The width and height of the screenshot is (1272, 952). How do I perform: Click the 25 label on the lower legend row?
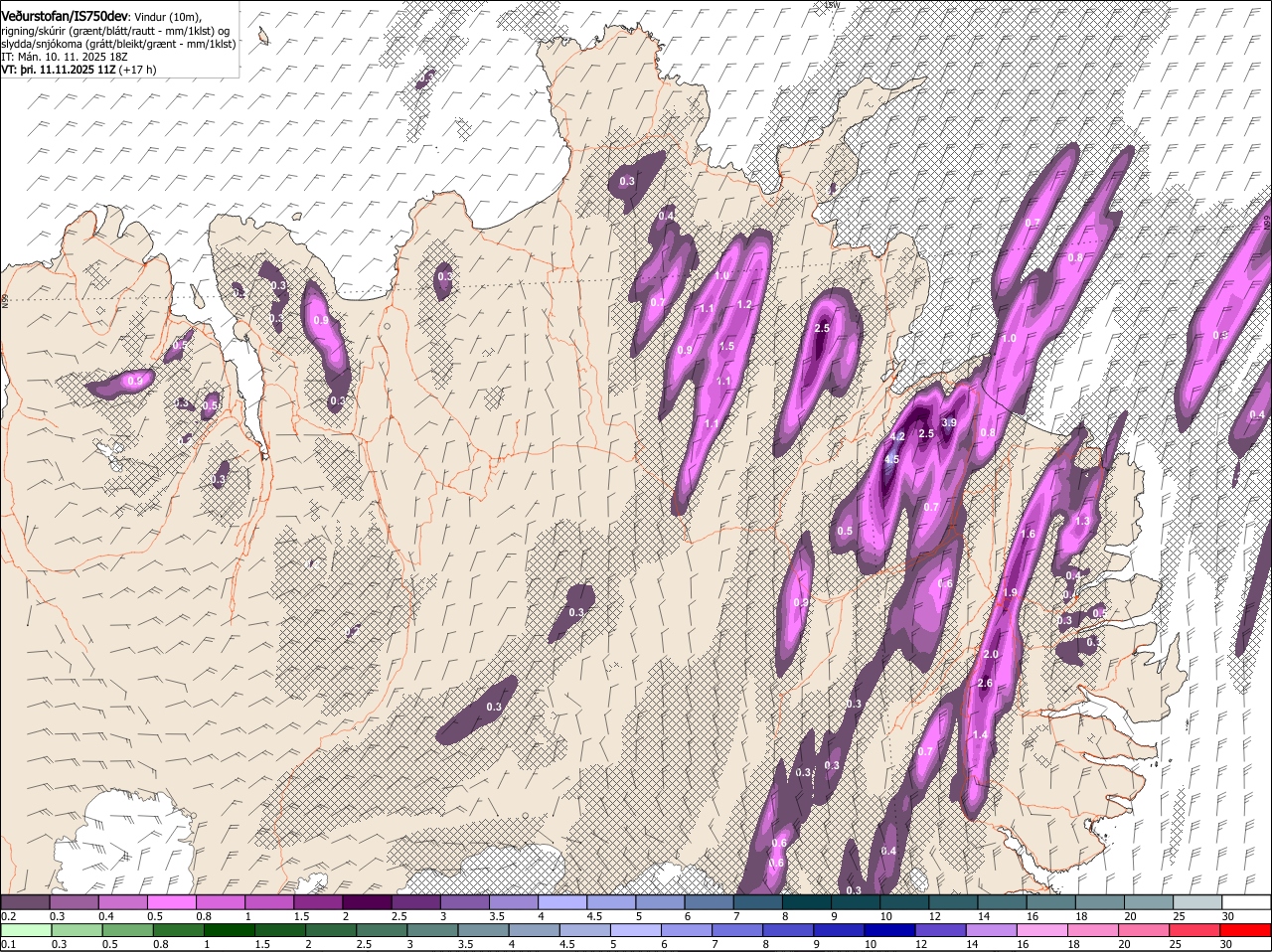click(x=1175, y=944)
